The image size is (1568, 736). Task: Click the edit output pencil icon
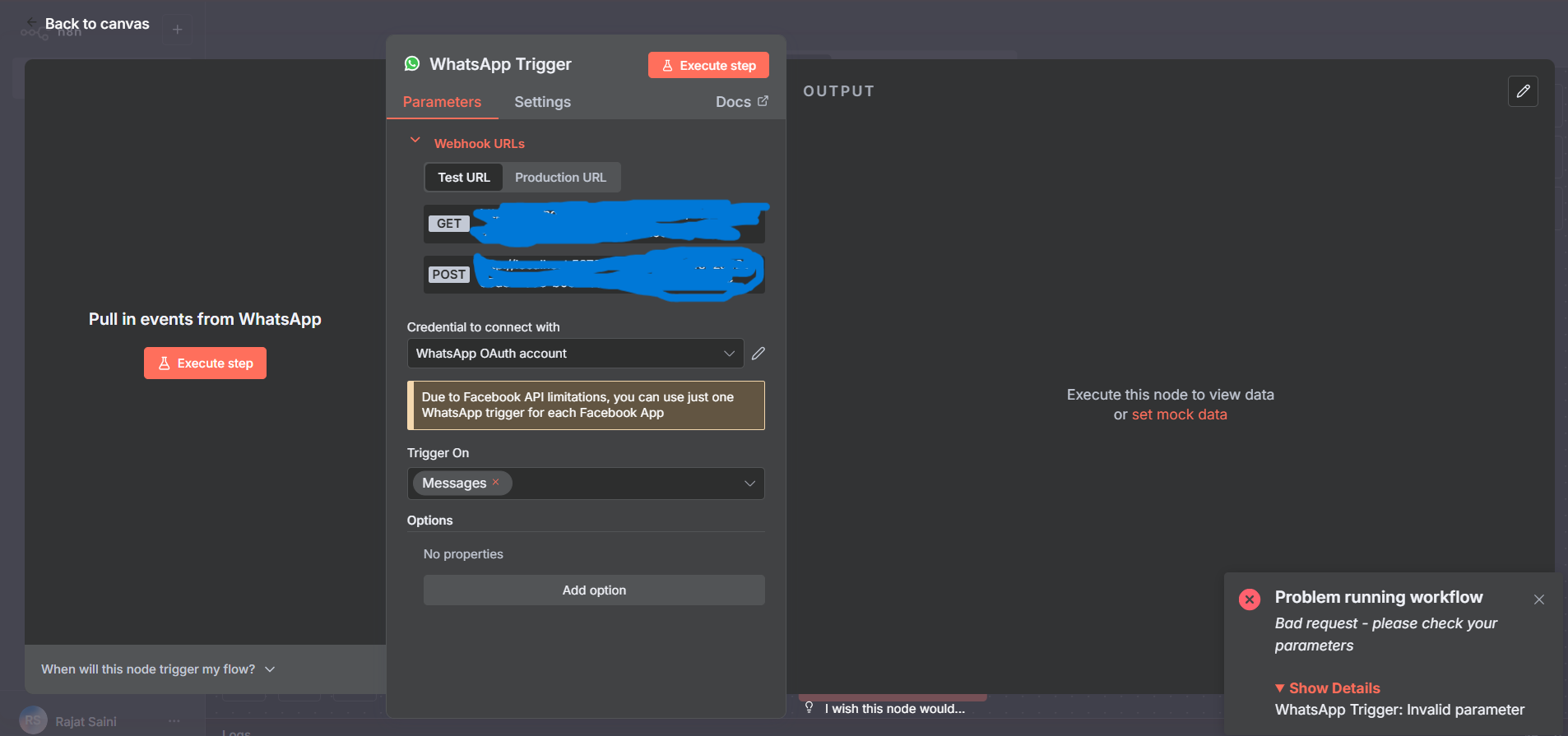(1523, 91)
